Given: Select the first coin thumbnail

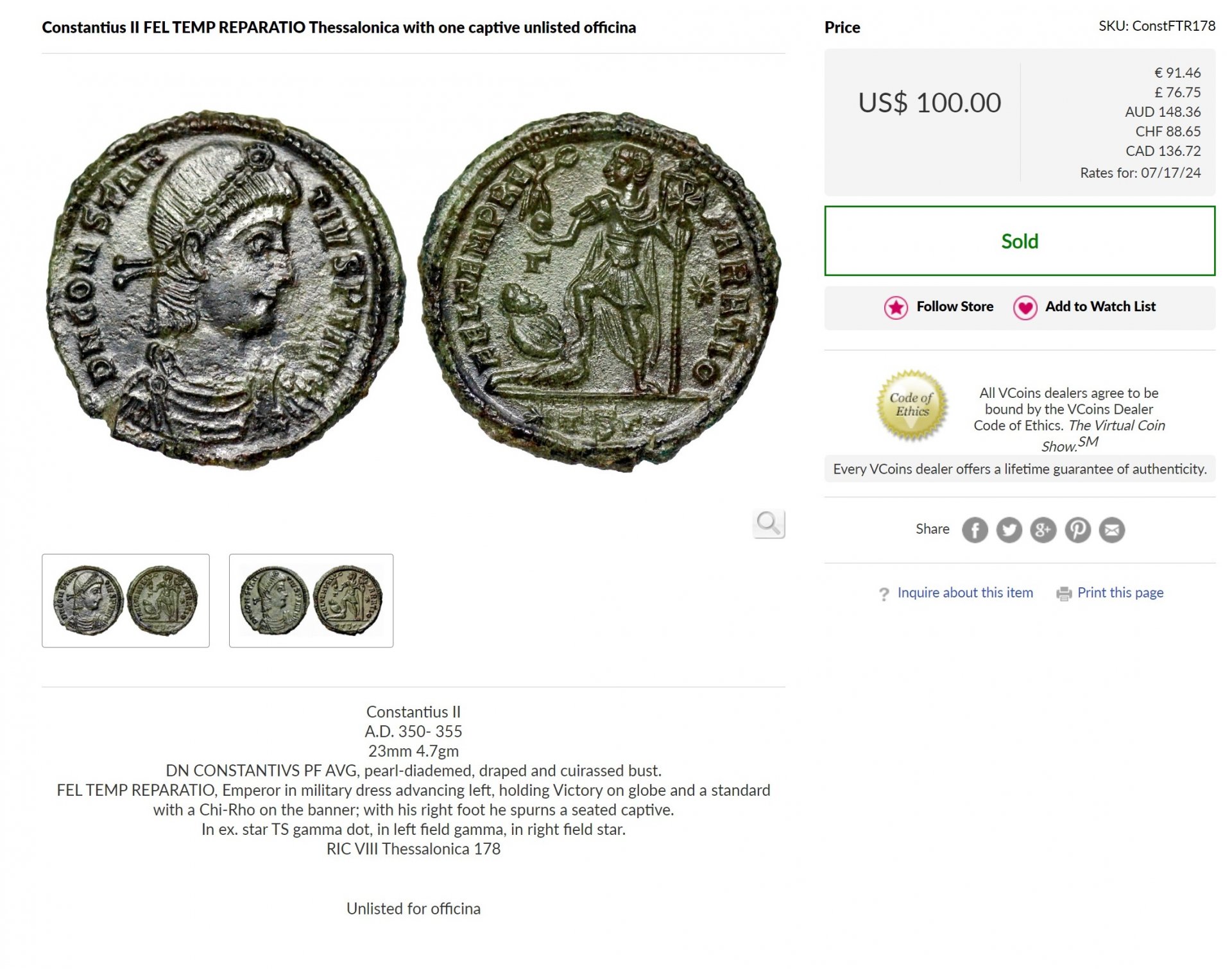Looking at the screenshot, I should click(x=126, y=601).
